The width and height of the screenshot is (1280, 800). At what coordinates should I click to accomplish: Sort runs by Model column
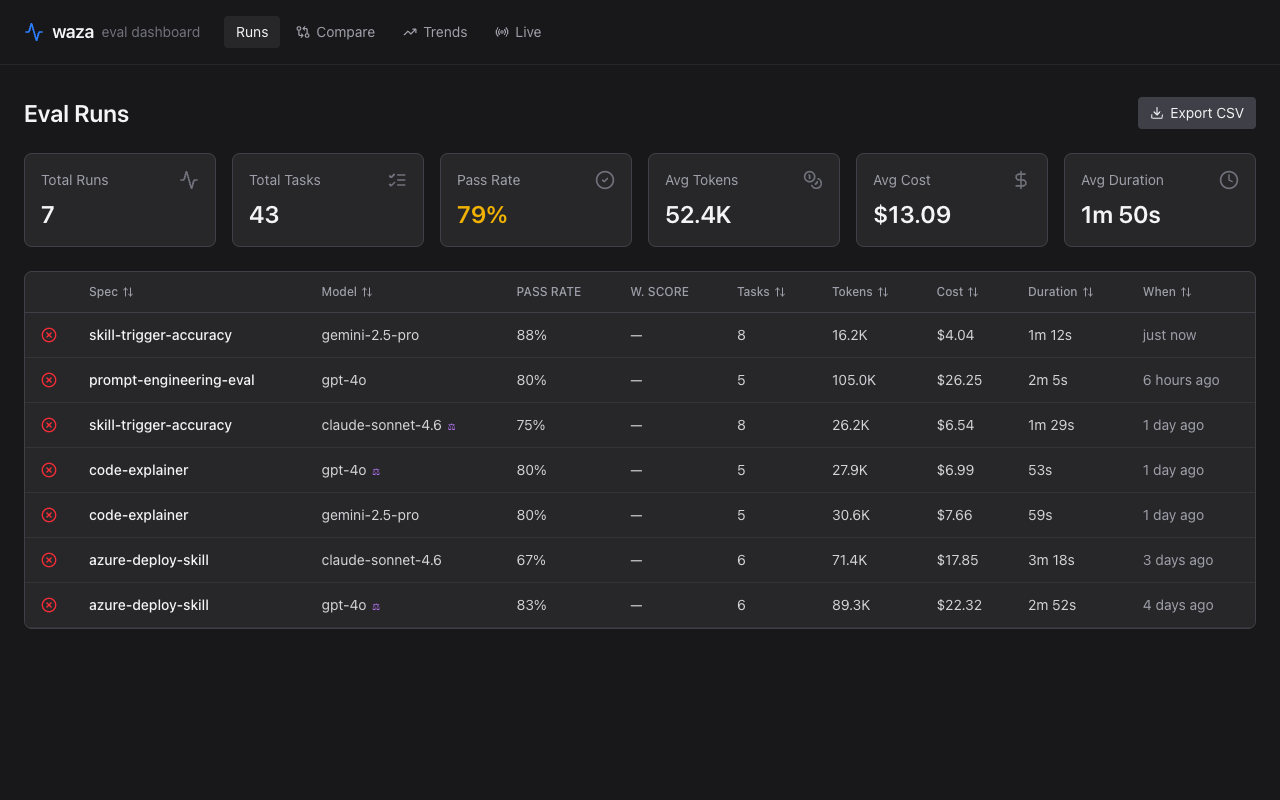point(347,292)
